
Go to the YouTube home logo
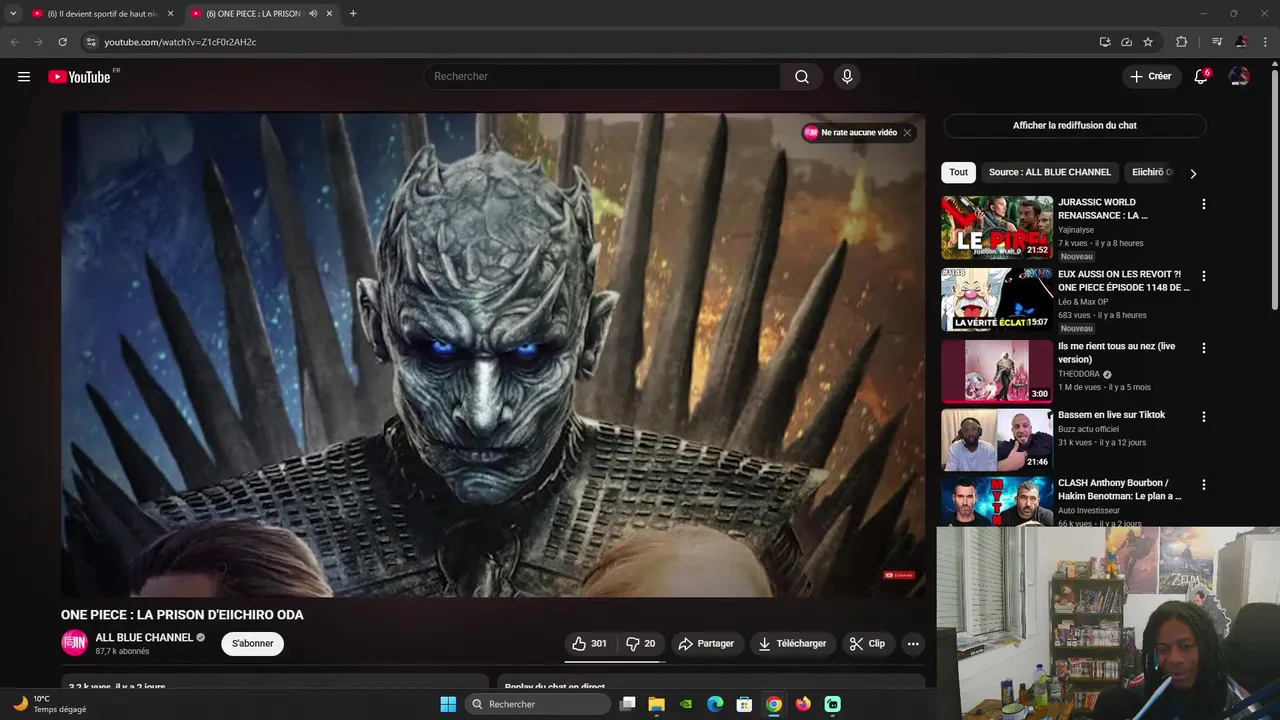tap(79, 77)
